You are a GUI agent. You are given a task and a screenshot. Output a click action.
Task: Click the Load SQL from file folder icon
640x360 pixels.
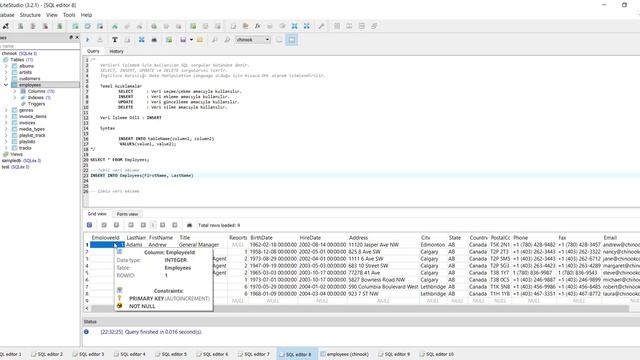200,40
